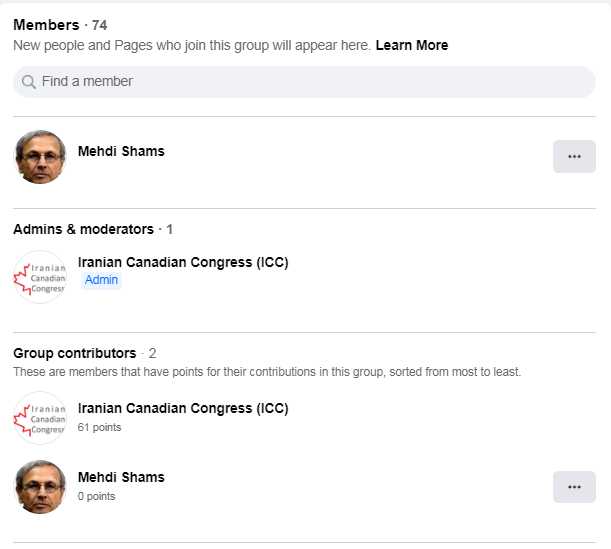Open Iranian Canadian Congress name under Group contributors
This screenshot has height=549, width=611.
[x=183, y=408]
